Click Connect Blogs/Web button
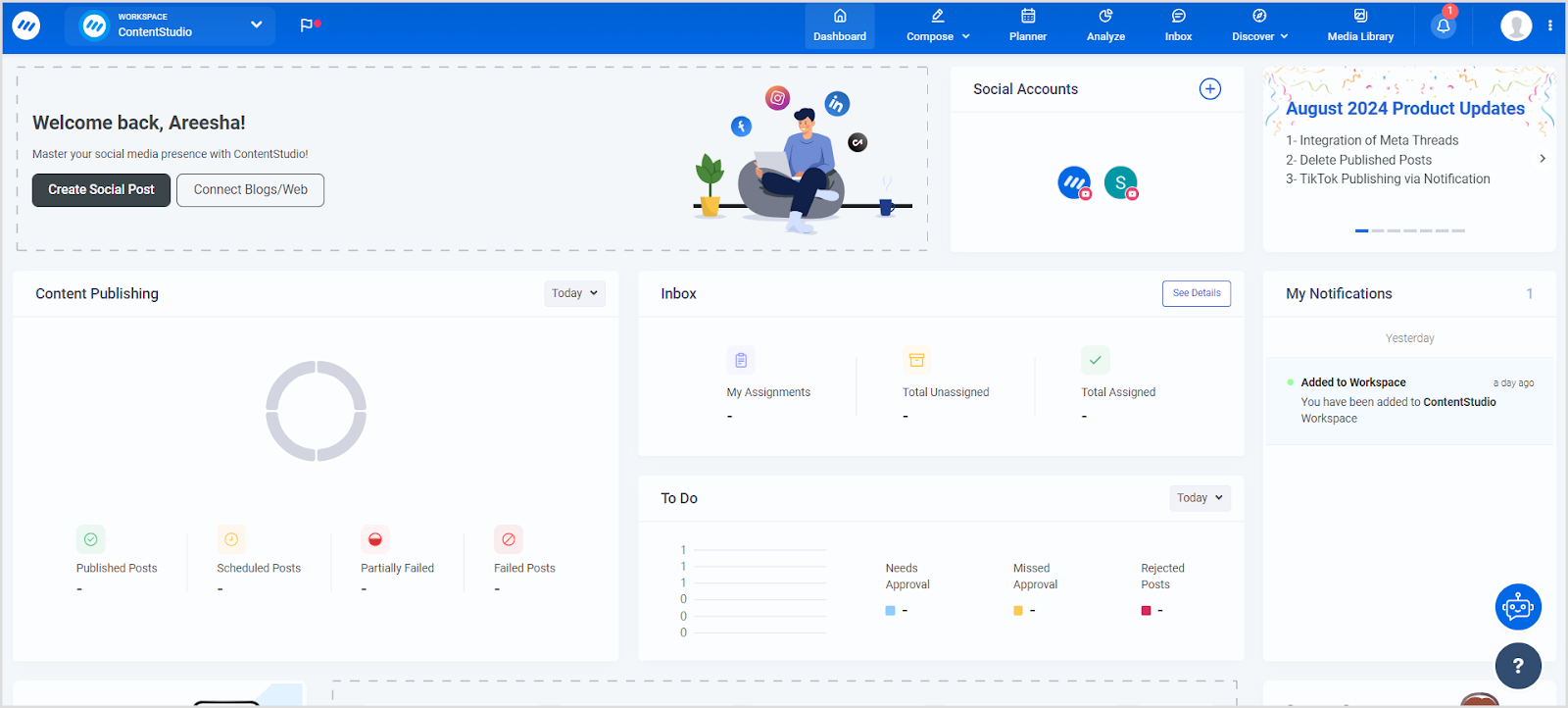1568x708 pixels. (250, 190)
